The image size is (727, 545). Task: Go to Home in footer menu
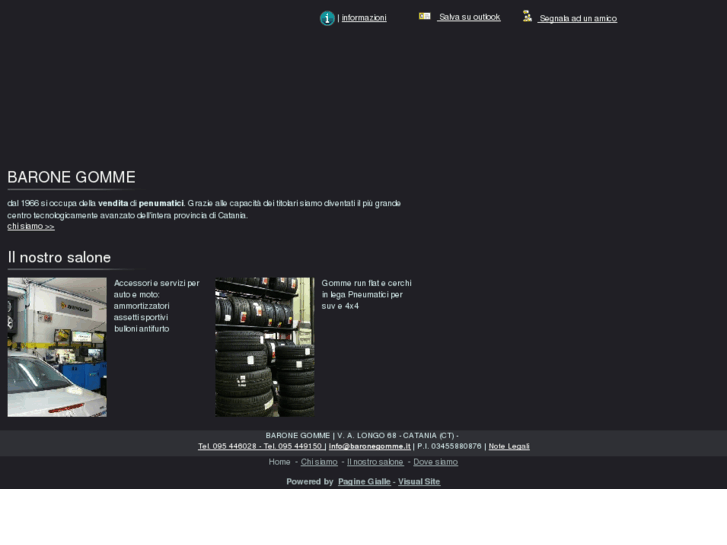(279, 462)
